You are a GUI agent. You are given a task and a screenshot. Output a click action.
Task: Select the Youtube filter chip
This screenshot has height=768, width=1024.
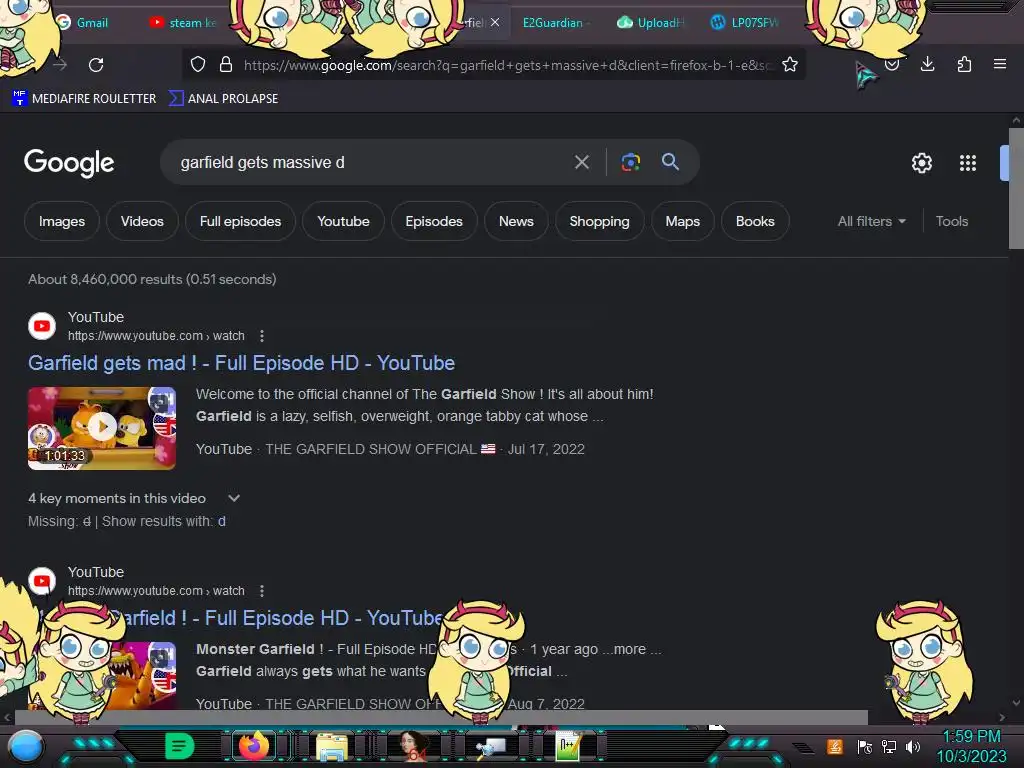pyautogui.click(x=343, y=221)
